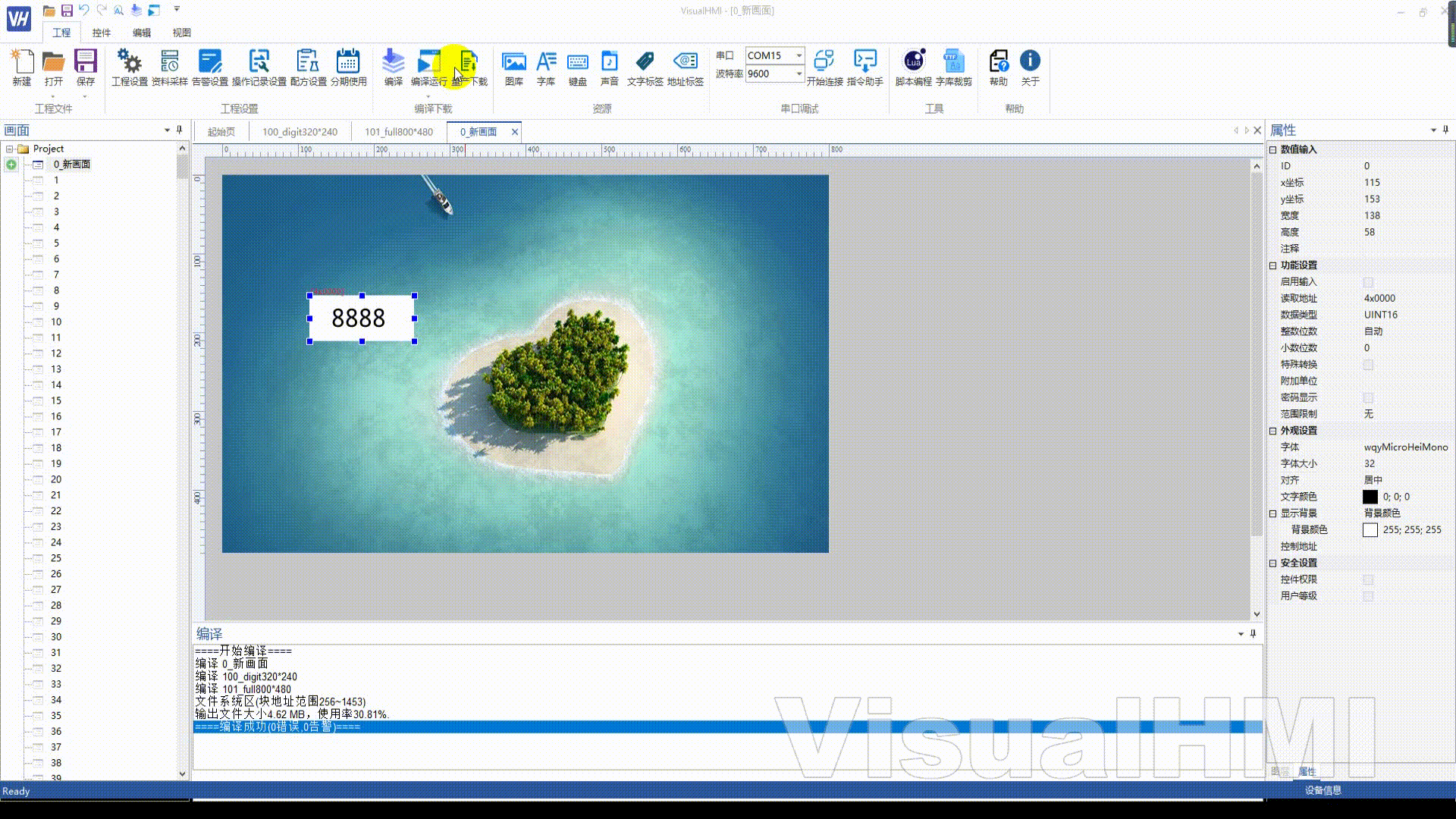Image resolution: width=1456 pixels, height=819 pixels.
Task: Open 工程设置 project settings
Action: (130, 67)
